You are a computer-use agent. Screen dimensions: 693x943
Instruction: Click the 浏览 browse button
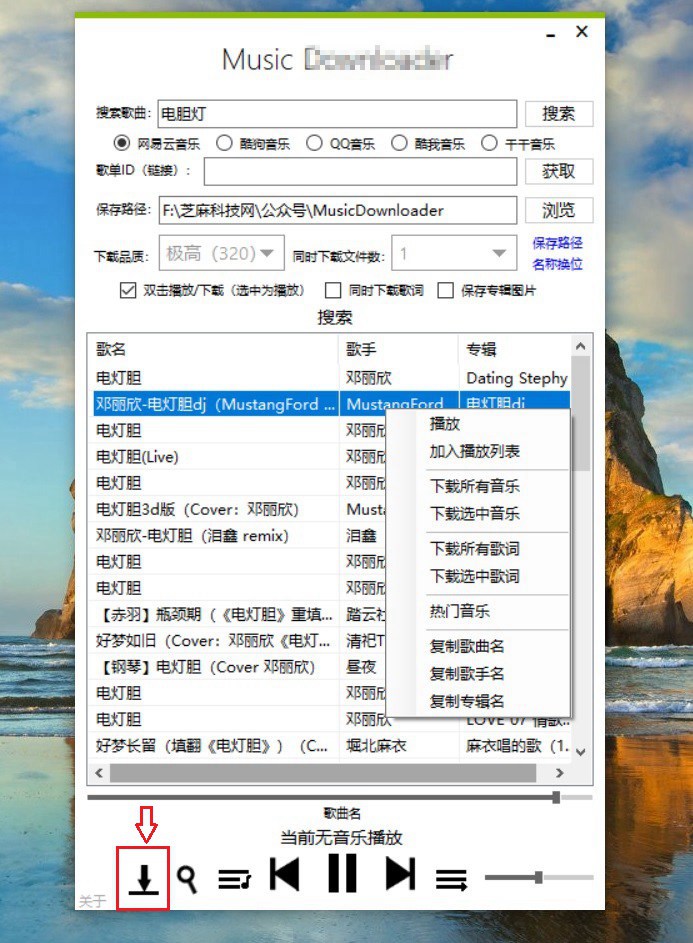(559, 210)
